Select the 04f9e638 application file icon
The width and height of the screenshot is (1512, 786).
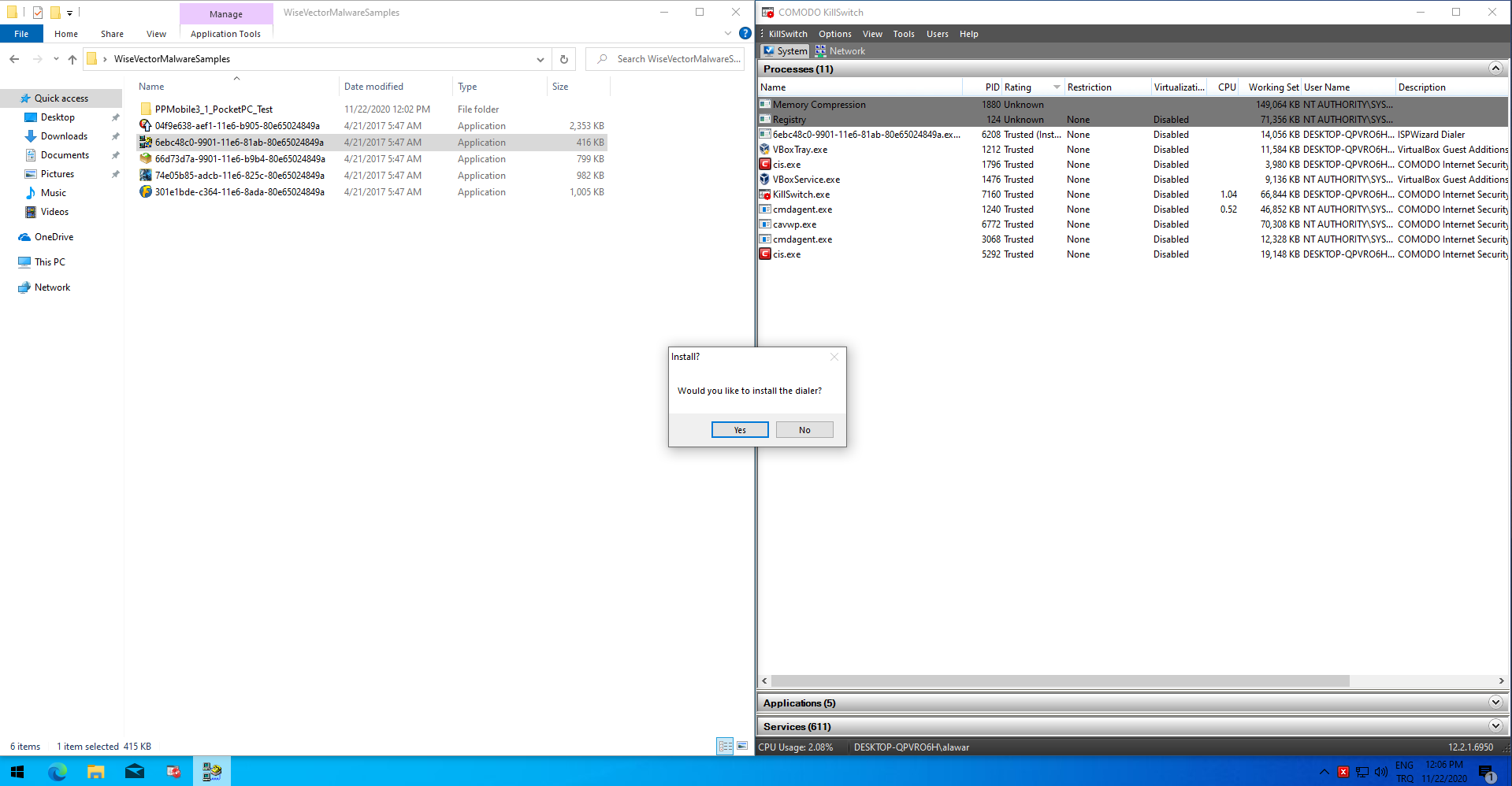146,126
